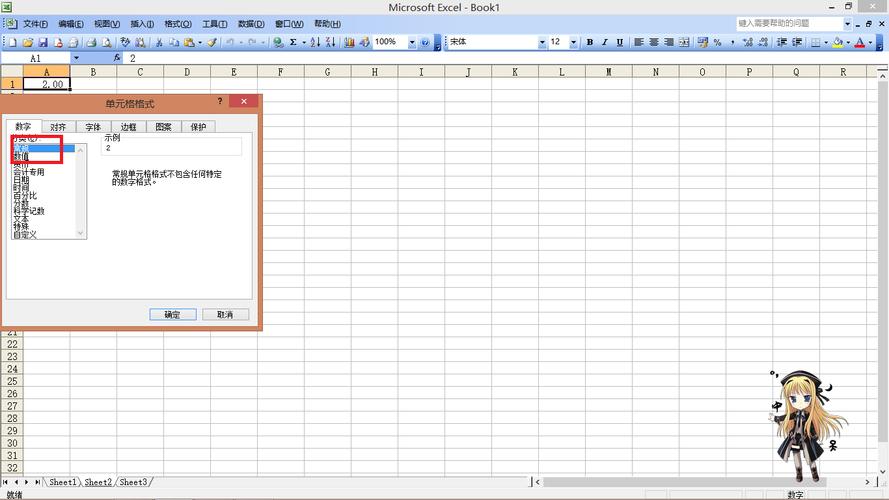Click the 取消 button
Image resolution: width=889 pixels, height=500 pixels.
point(225,315)
